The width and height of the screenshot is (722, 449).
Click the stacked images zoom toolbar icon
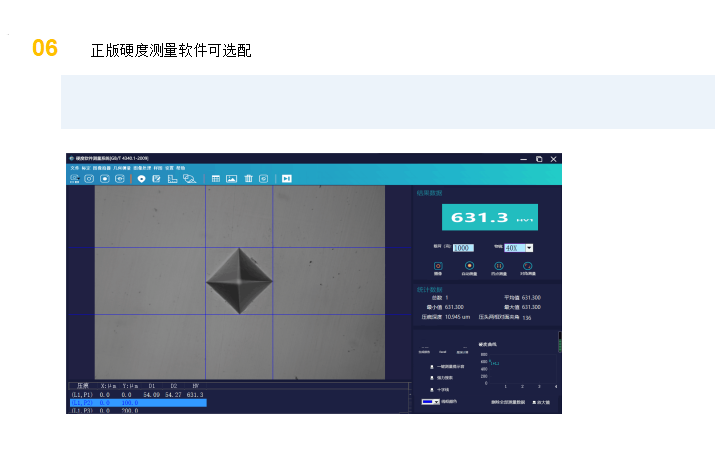[189, 179]
